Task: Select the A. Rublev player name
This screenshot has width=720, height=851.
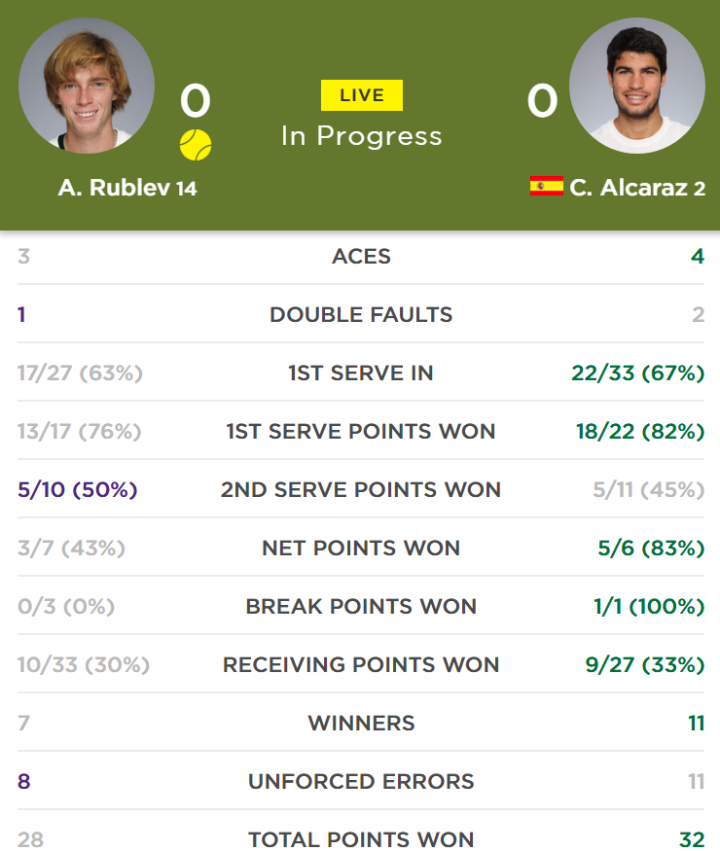Action: 114,188
